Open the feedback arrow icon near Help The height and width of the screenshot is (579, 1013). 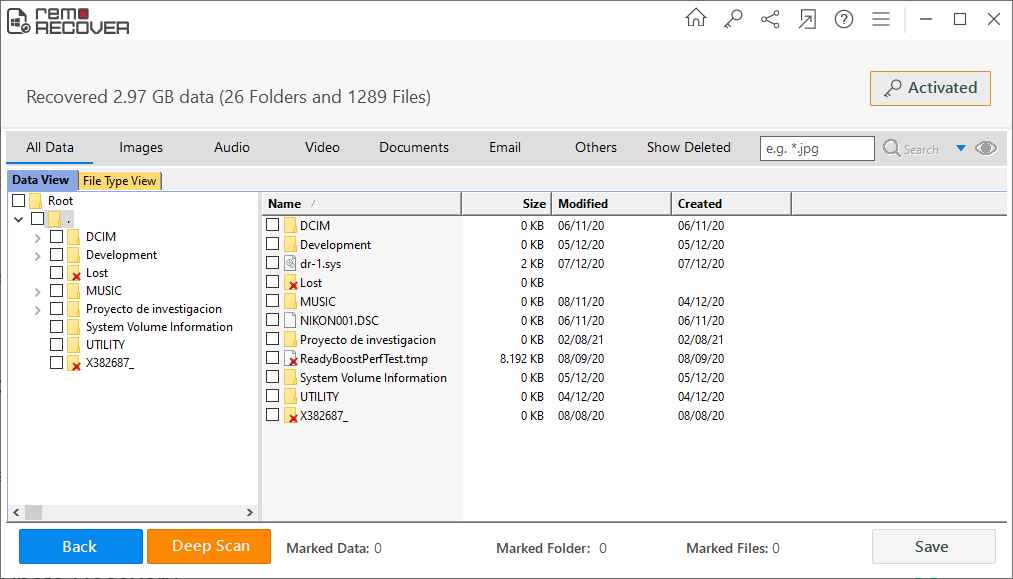click(807, 18)
